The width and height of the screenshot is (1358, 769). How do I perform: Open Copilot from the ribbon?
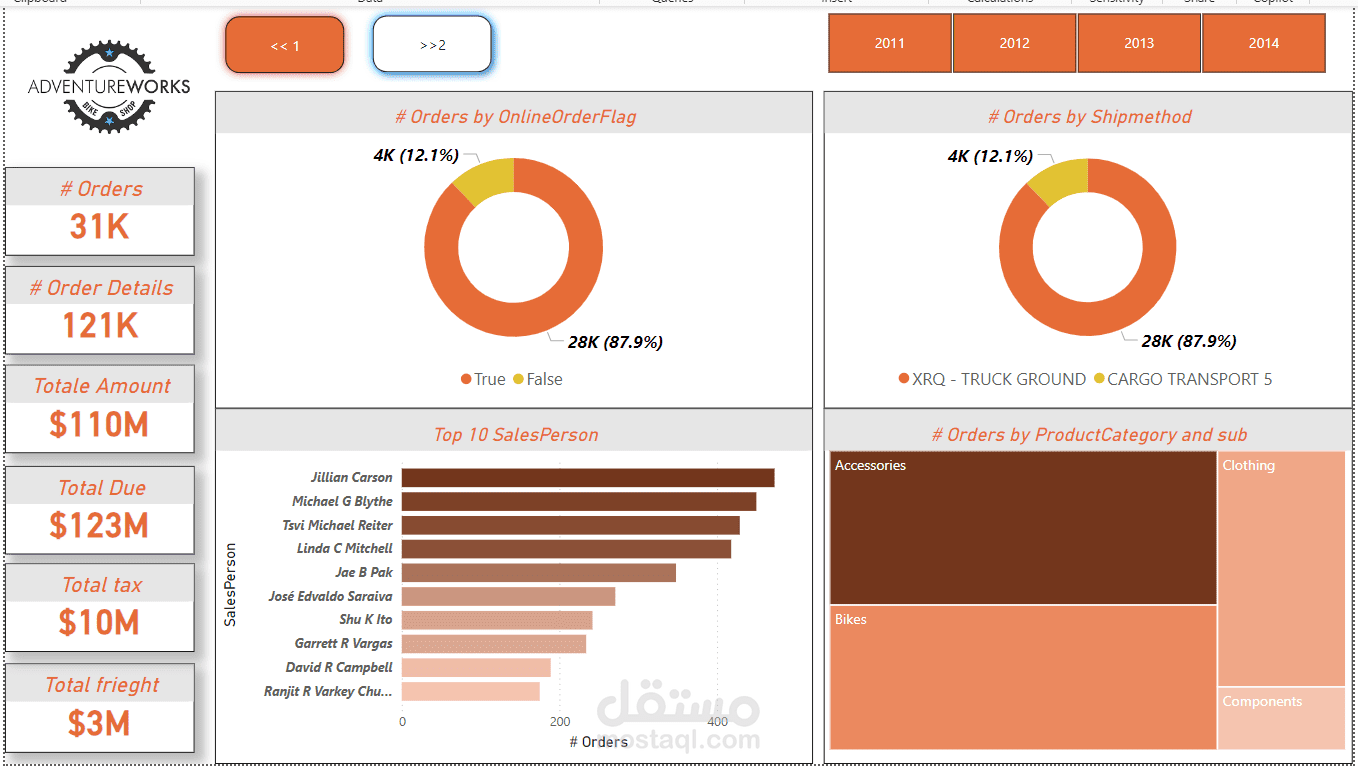pyautogui.click(x=1271, y=2)
